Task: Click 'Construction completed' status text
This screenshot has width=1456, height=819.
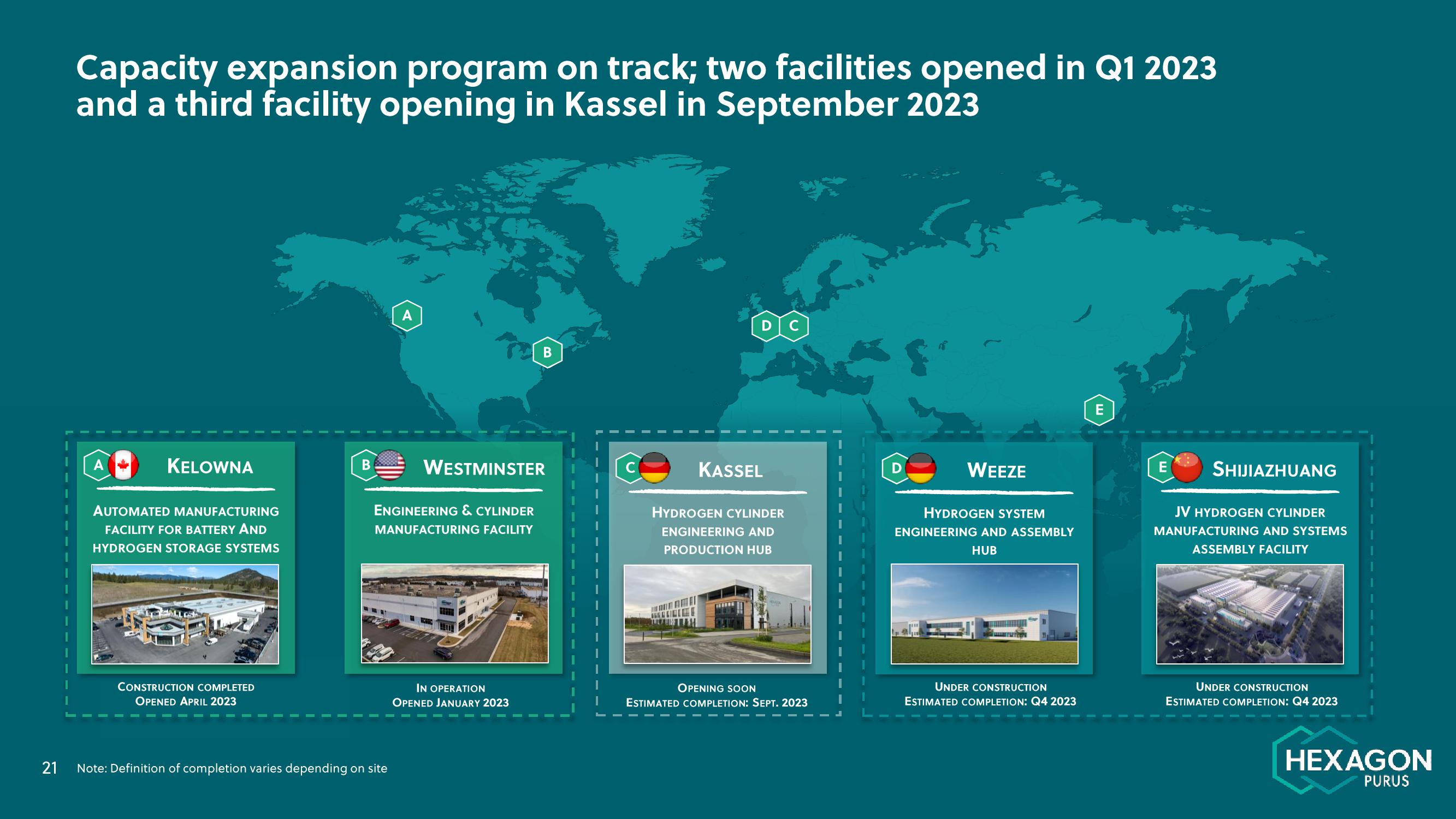Action: point(186,687)
